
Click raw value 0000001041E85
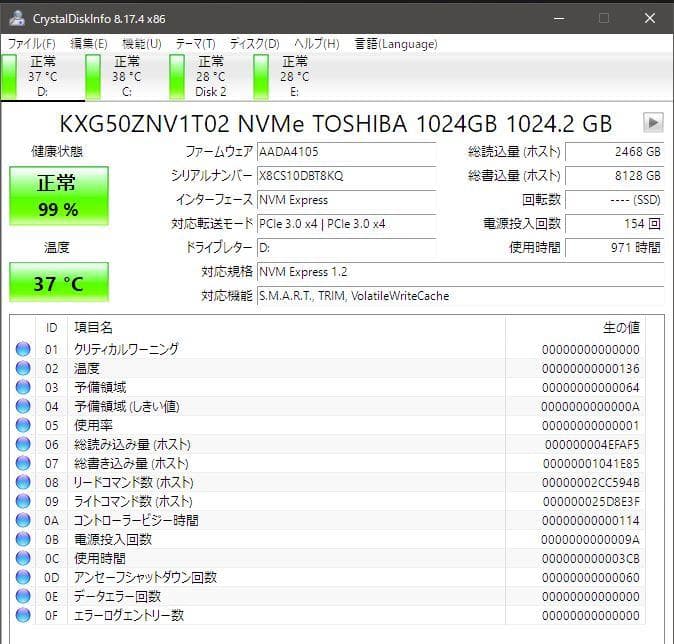coord(591,463)
